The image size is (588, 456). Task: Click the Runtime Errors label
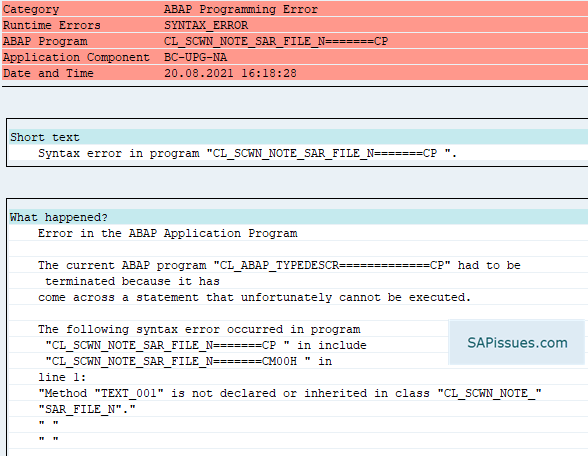52,25
